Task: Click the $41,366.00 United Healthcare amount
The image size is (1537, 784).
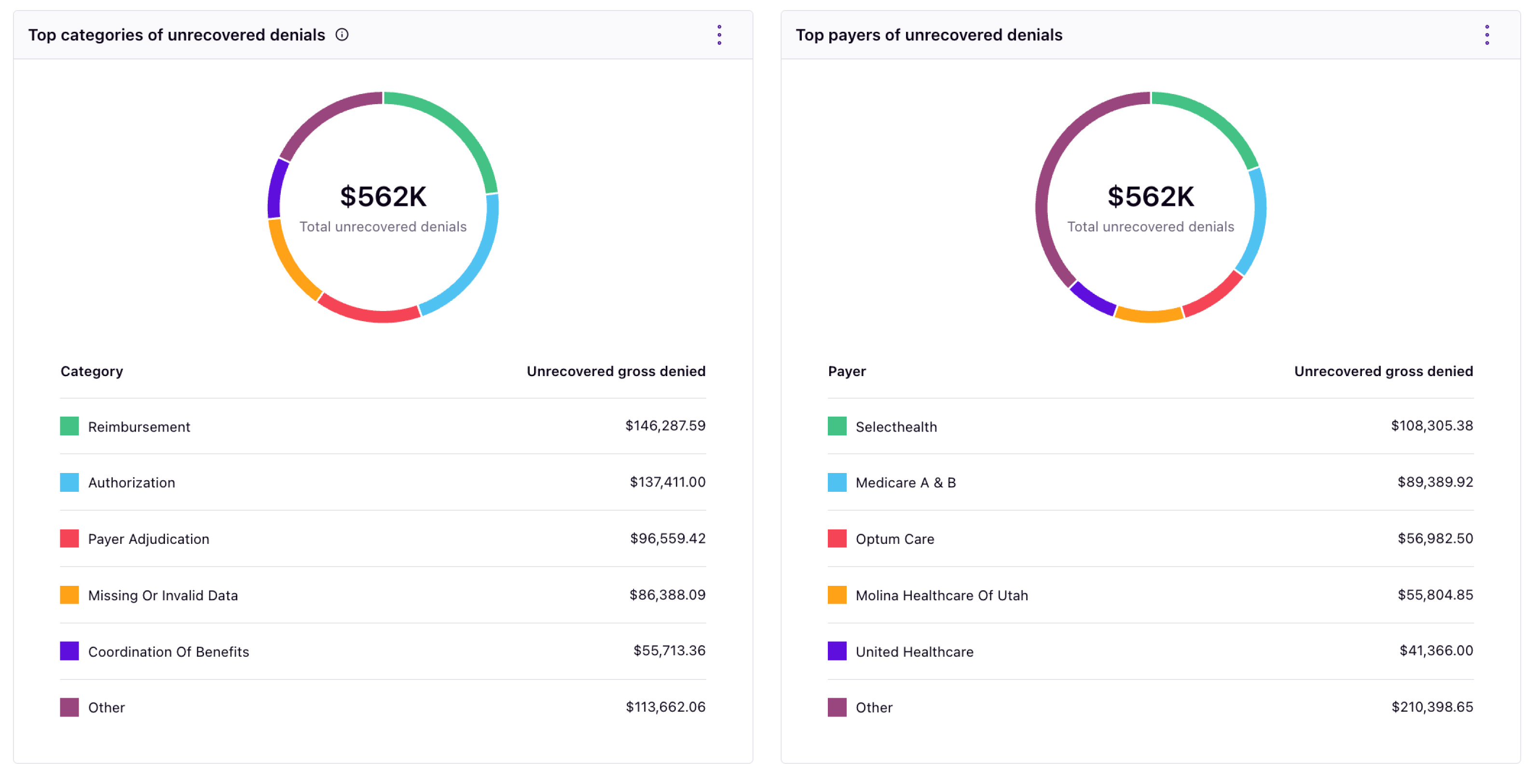Action: pyautogui.click(x=1437, y=650)
